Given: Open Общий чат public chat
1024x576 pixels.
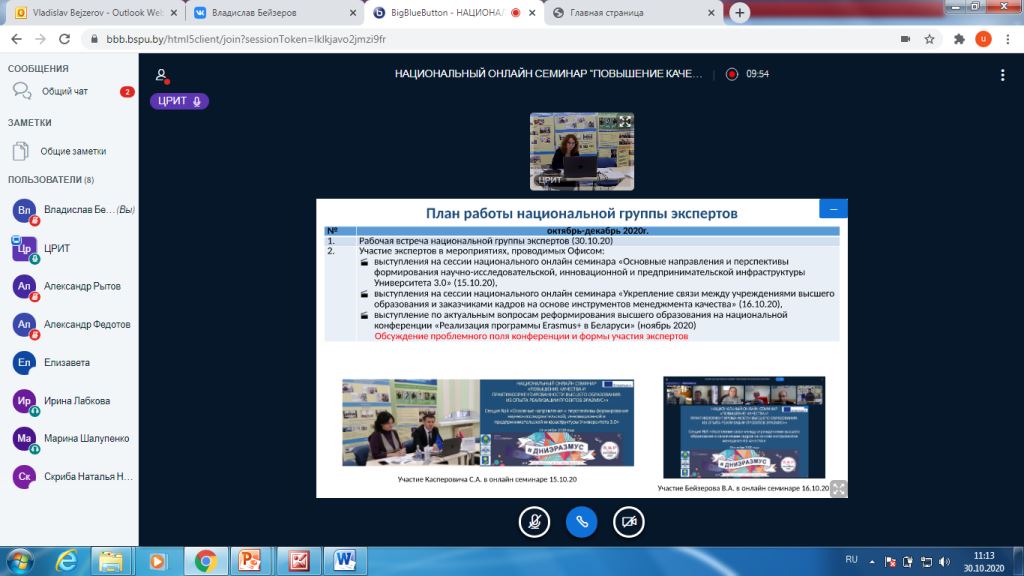Looking at the screenshot, I should click(x=65, y=91).
